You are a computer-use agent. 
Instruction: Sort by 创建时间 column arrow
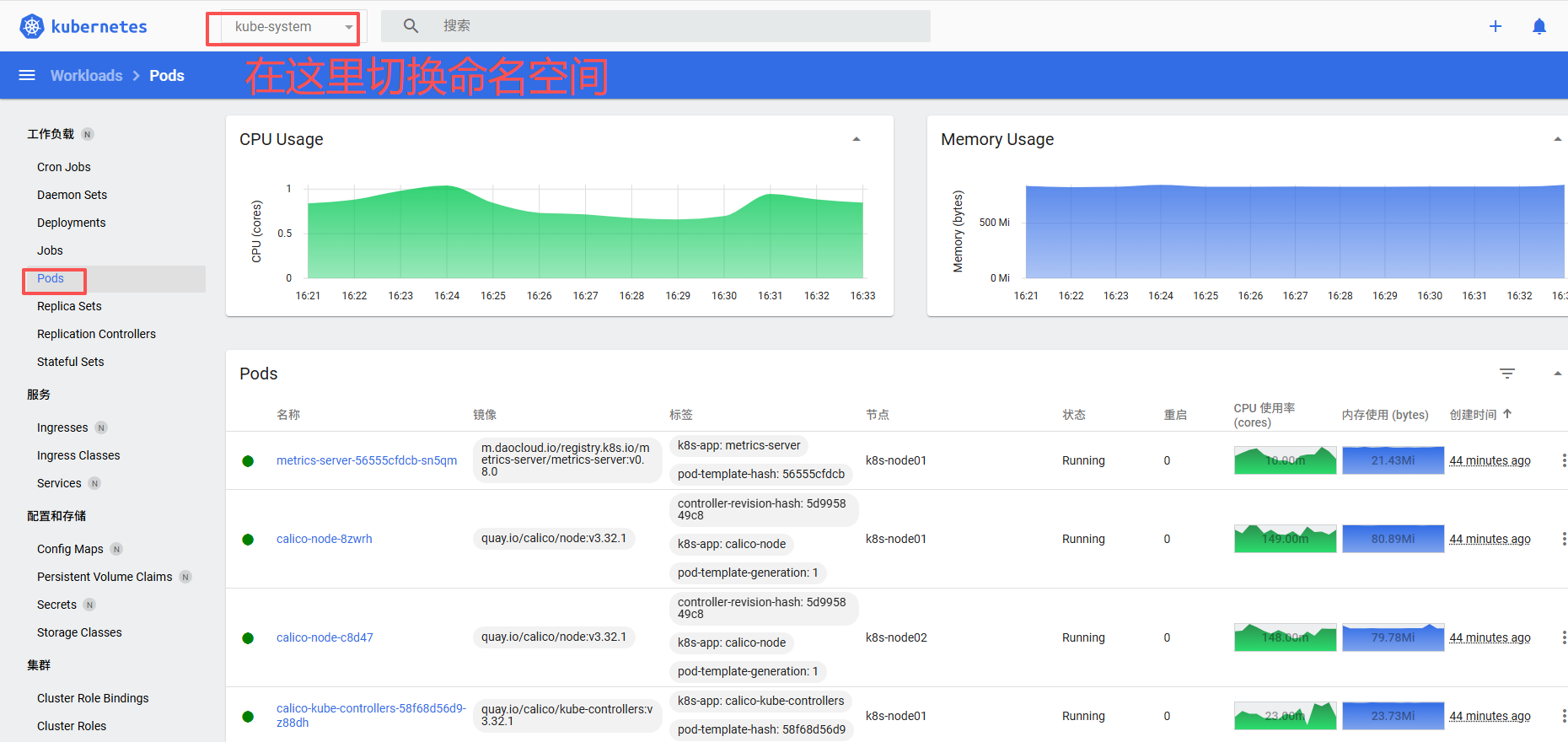coord(1507,414)
